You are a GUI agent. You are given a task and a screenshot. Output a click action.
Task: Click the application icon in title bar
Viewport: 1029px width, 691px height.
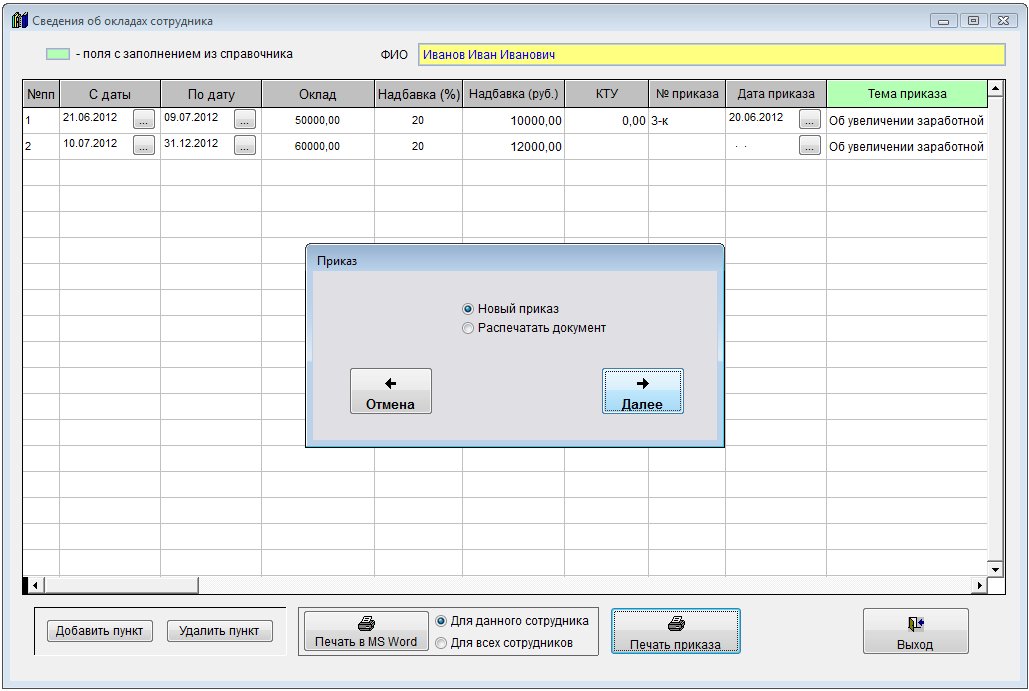point(19,20)
